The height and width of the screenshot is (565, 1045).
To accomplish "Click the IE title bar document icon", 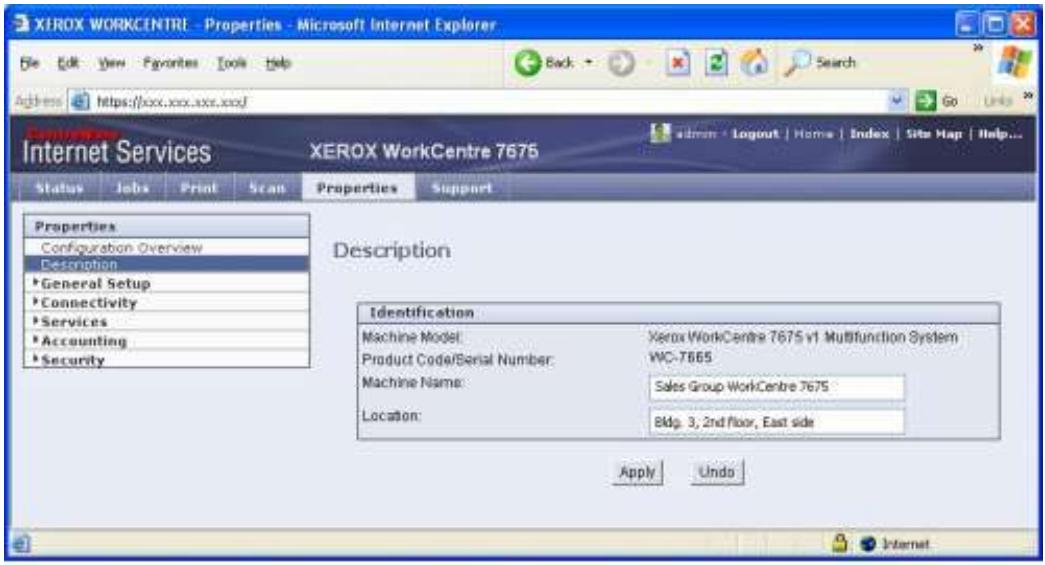I will coord(21,24).
